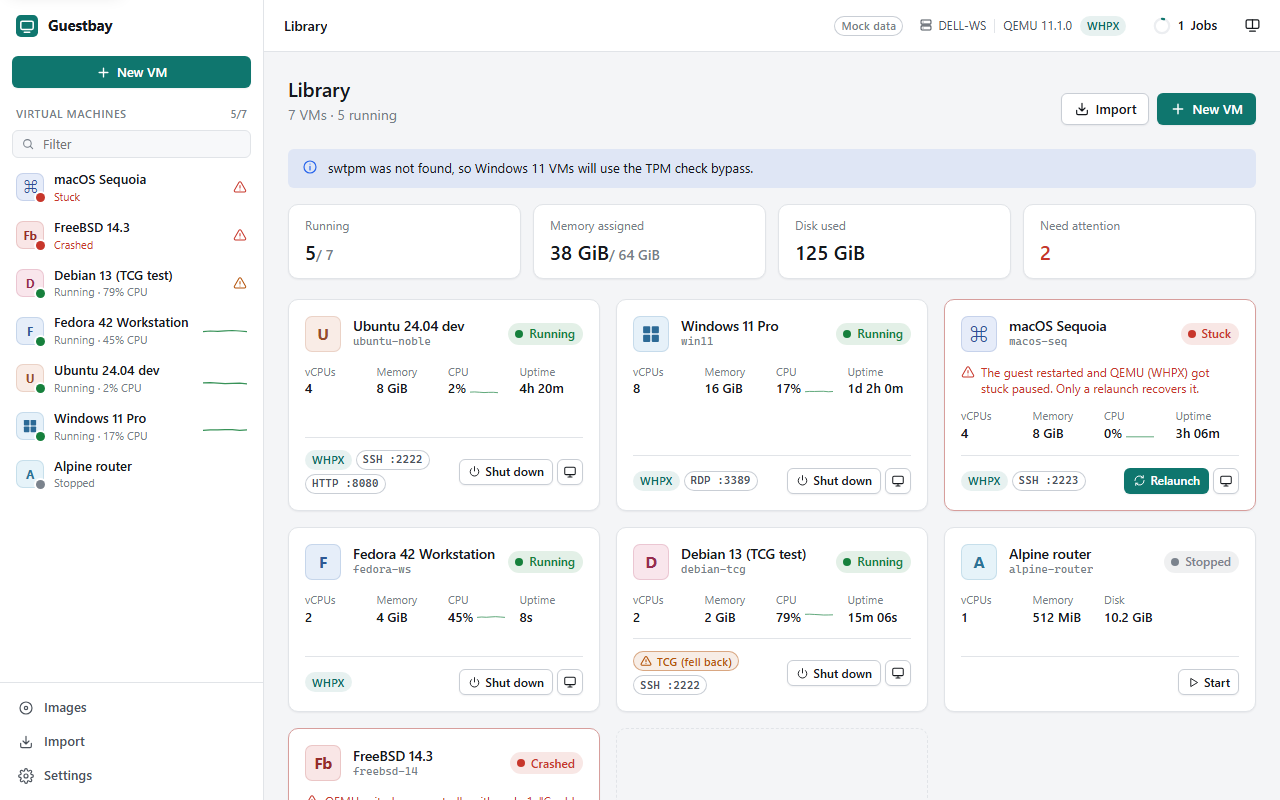Click warning icon on sidebar Debian 13
Viewport: 1280px width, 800px height.
[240, 283]
